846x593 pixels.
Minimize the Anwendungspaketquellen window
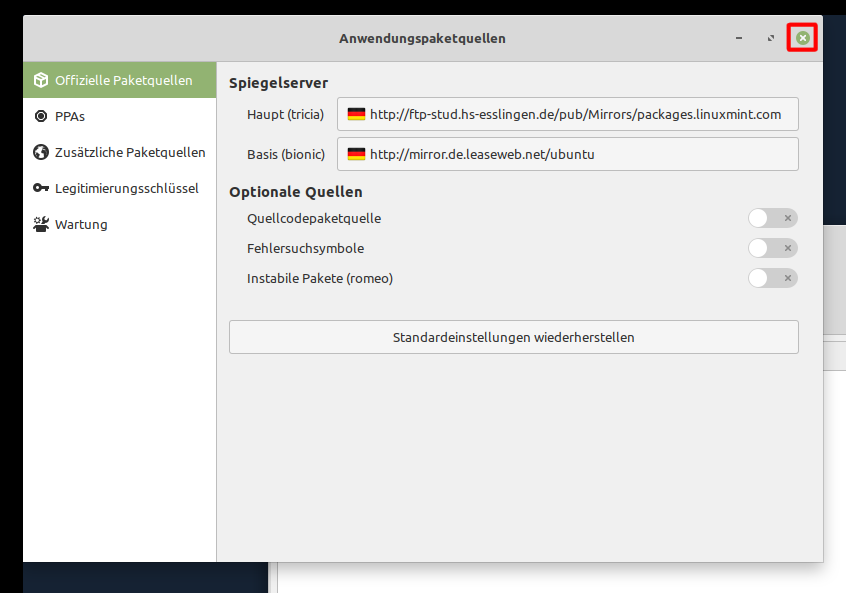pos(738,38)
